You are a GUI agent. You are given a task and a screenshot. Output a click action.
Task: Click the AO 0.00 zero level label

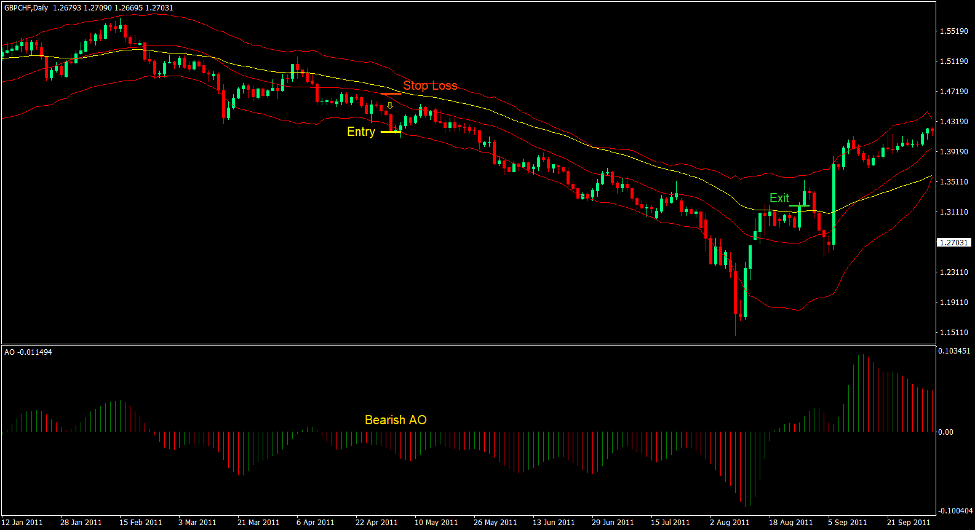[946, 433]
